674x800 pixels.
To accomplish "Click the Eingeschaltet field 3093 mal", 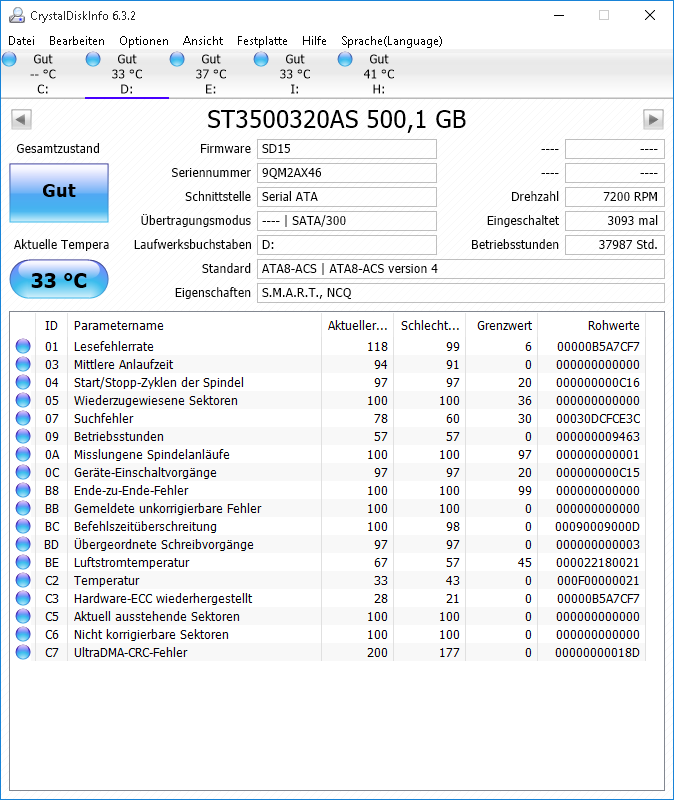I will point(615,221).
